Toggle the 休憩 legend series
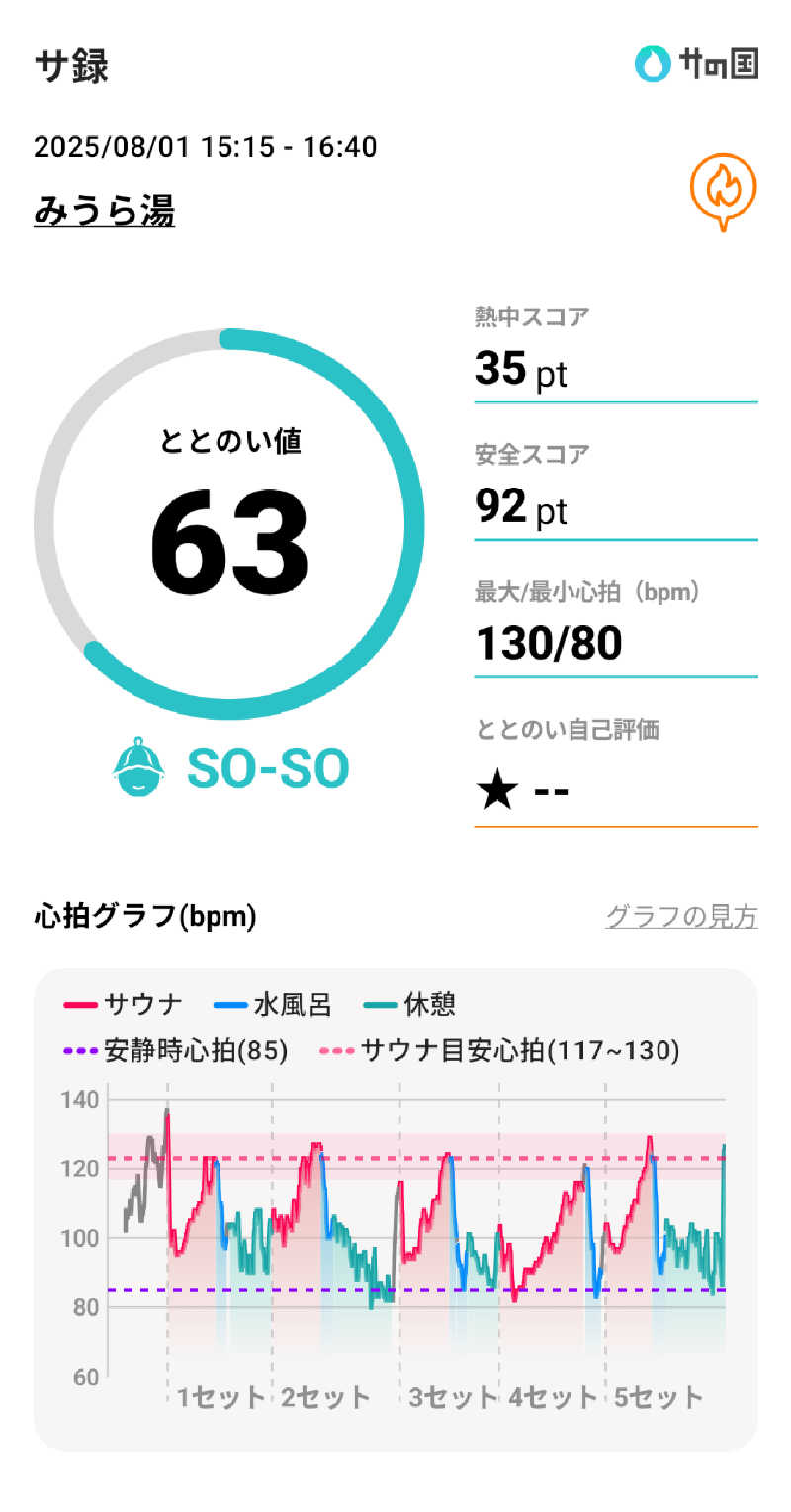 pyautogui.click(x=409, y=1006)
